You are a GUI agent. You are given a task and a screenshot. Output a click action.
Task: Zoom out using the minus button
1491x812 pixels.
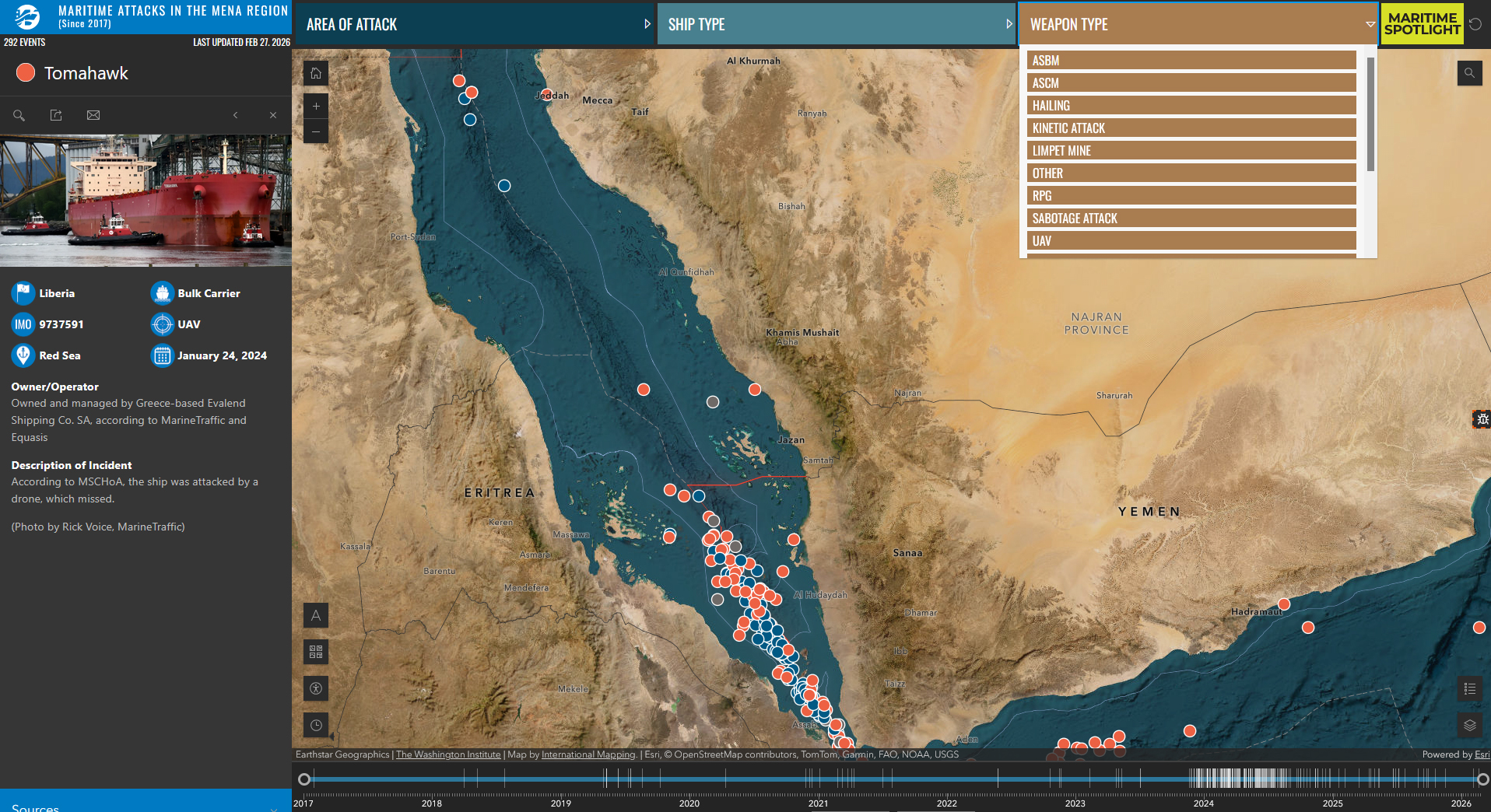click(316, 131)
